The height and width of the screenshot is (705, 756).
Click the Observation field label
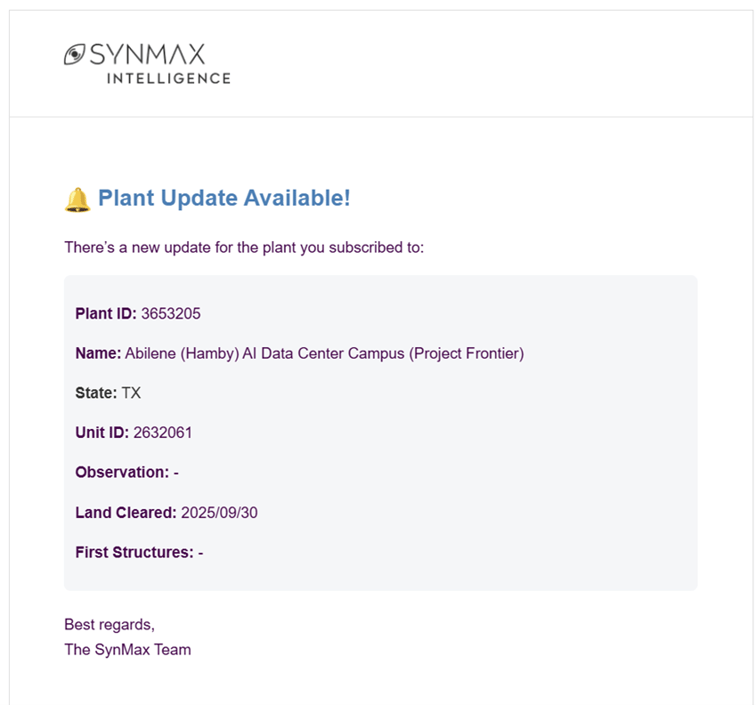(122, 472)
